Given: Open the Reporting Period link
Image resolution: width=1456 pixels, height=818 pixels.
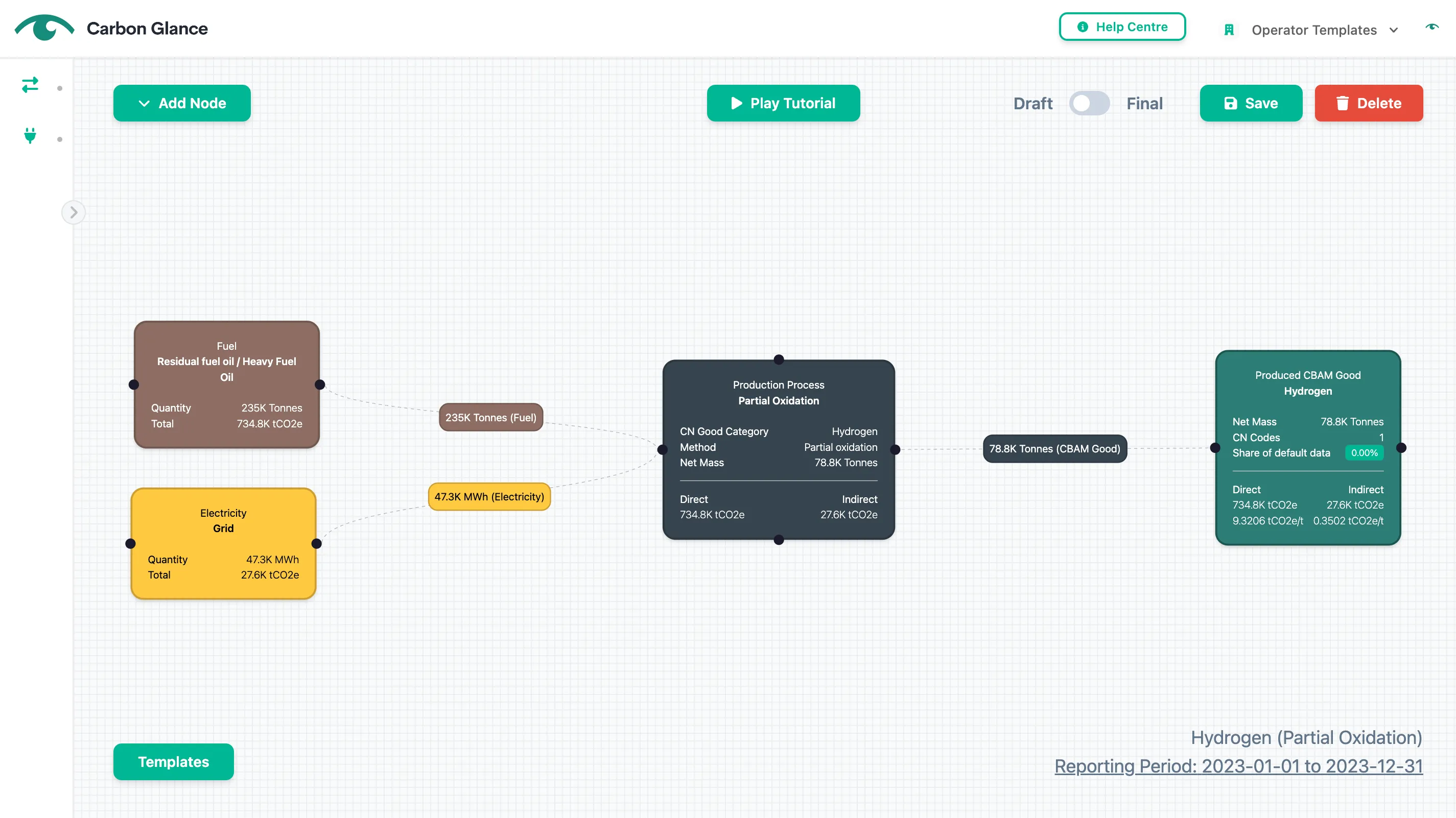Looking at the screenshot, I should [1238, 766].
